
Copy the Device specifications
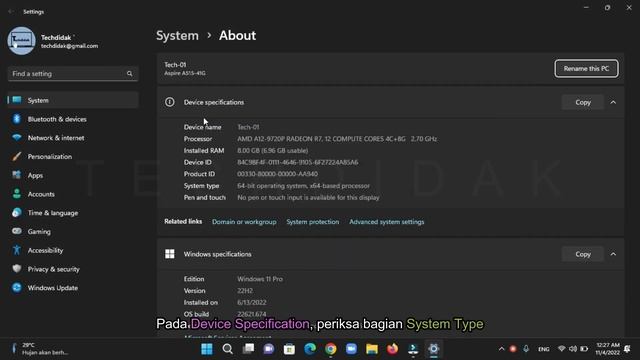click(x=583, y=102)
